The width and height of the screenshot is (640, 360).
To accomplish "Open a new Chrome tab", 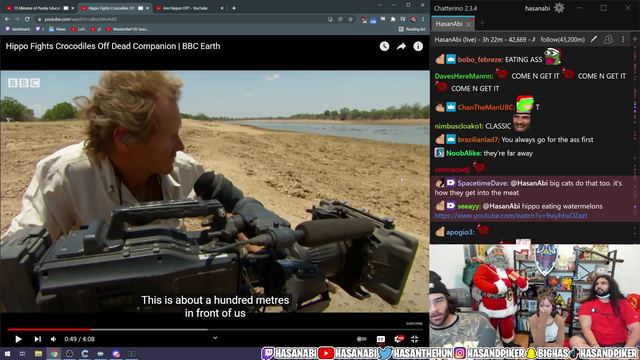I will pyautogui.click(x=234, y=8).
